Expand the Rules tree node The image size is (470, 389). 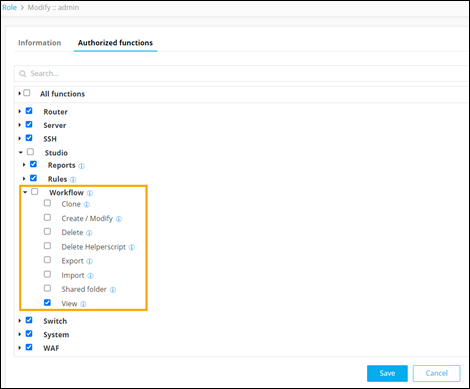(x=24, y=179)
